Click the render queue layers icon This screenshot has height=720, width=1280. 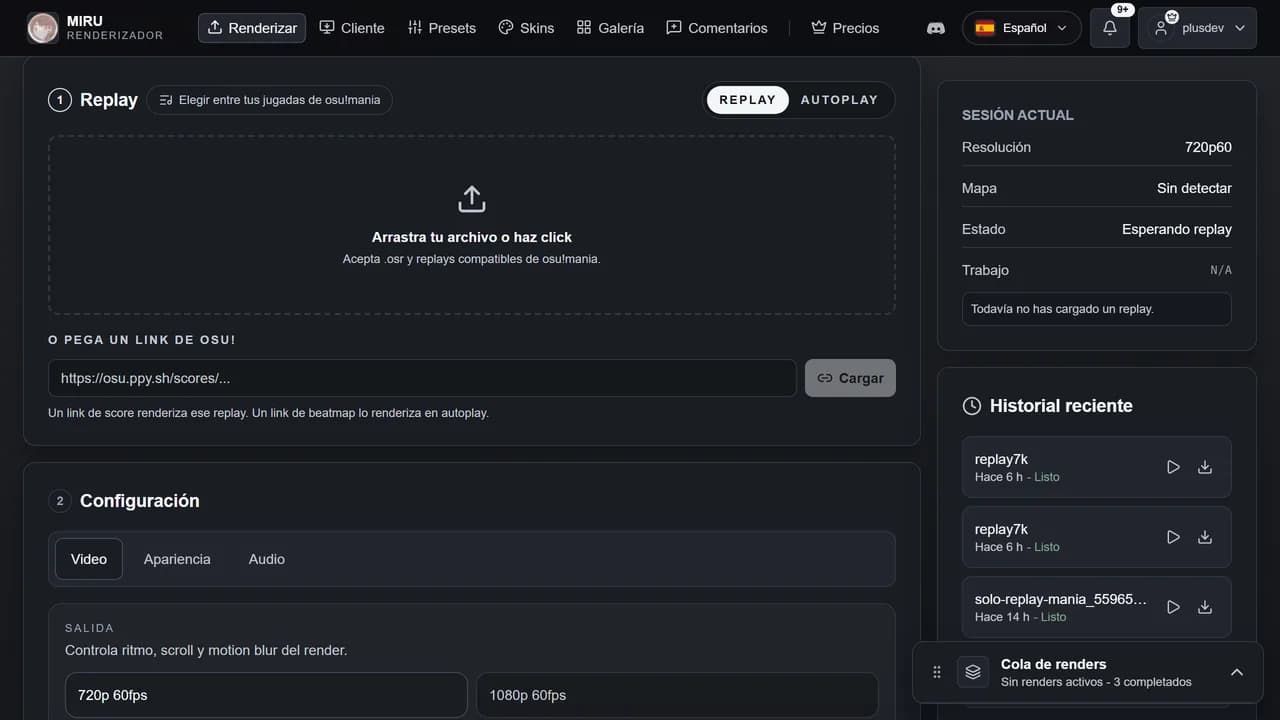coord(973,672)
